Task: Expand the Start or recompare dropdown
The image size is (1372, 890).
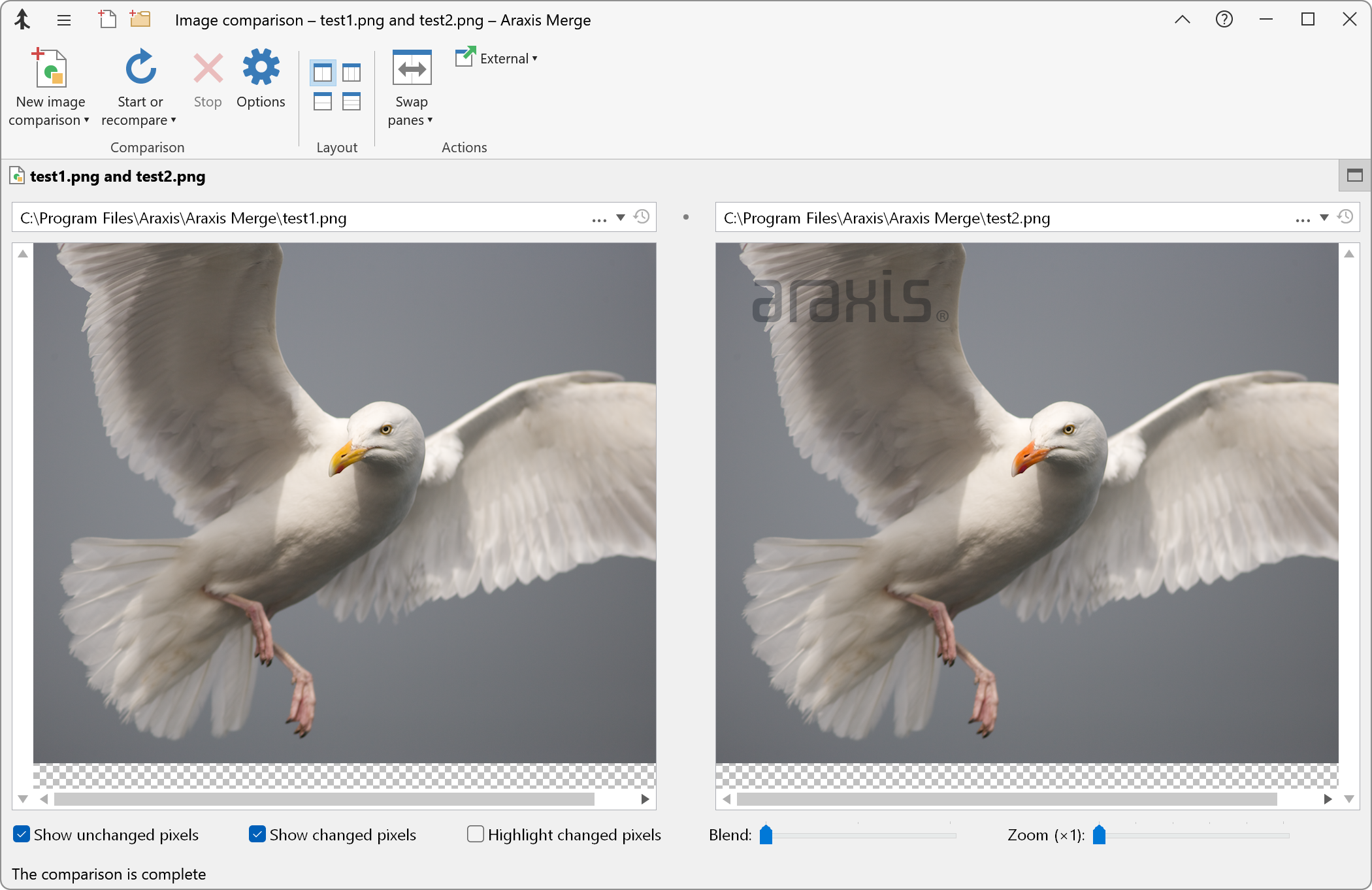Action: 173,120
